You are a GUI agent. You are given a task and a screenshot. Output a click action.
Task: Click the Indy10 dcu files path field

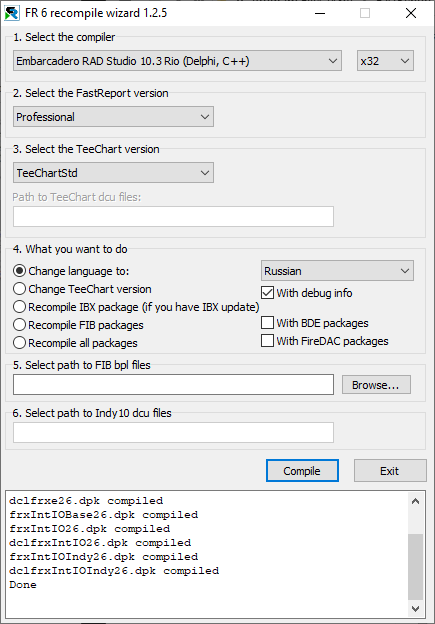pos(173,432)
